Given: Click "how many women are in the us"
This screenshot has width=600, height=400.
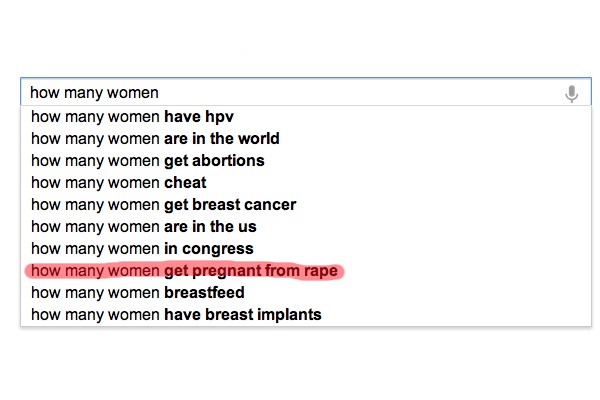Looking at the screenshot, I should coord(144,226).
